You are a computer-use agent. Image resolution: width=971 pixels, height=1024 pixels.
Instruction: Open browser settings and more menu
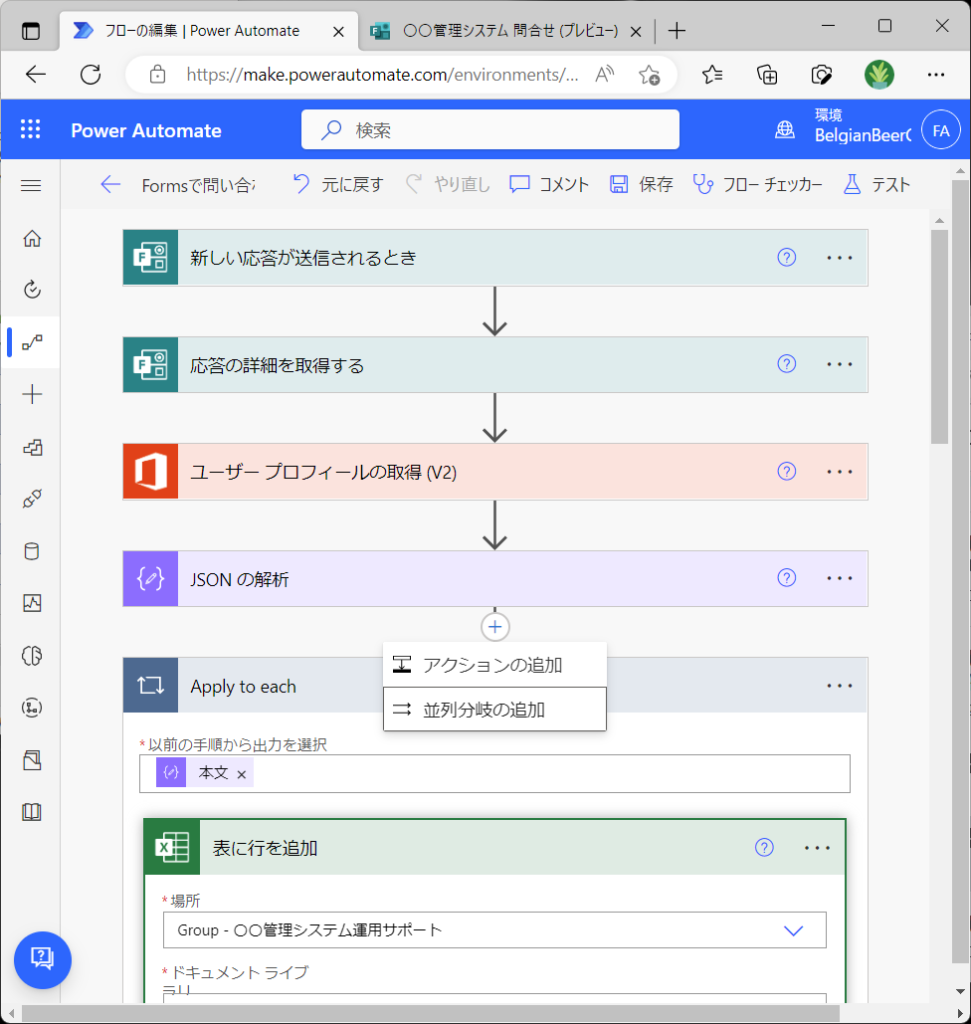[x=936, y=75]
